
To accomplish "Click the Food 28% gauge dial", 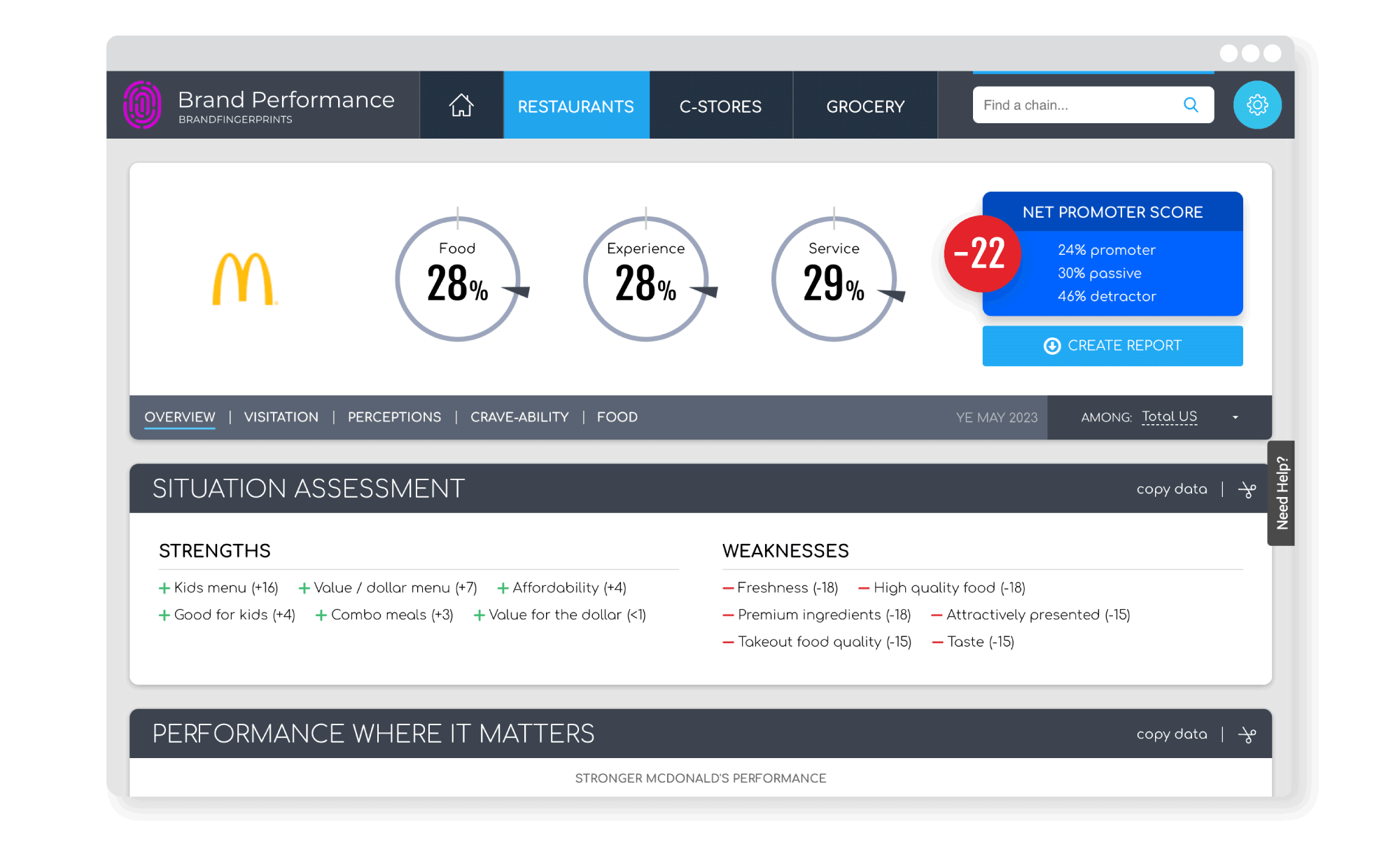I will coord(458,279).
